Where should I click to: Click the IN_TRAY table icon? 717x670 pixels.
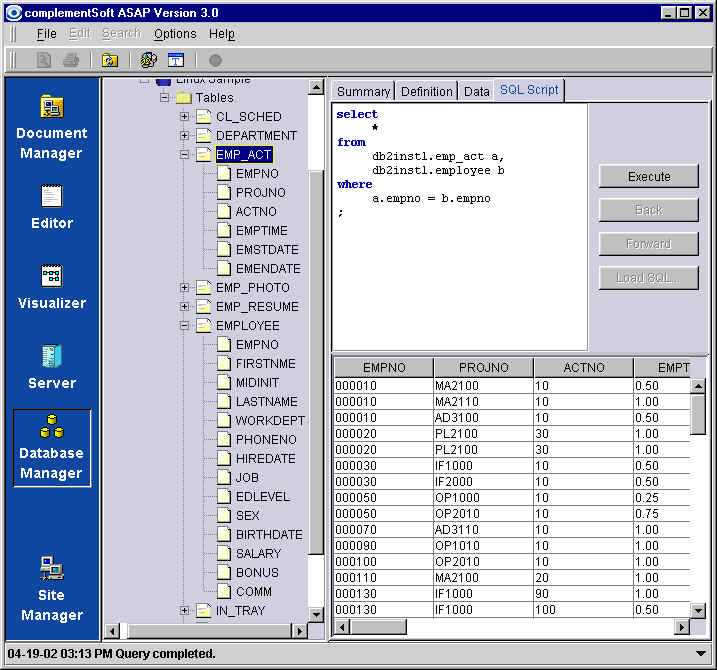pyautogui.click(x=203, y=610)
